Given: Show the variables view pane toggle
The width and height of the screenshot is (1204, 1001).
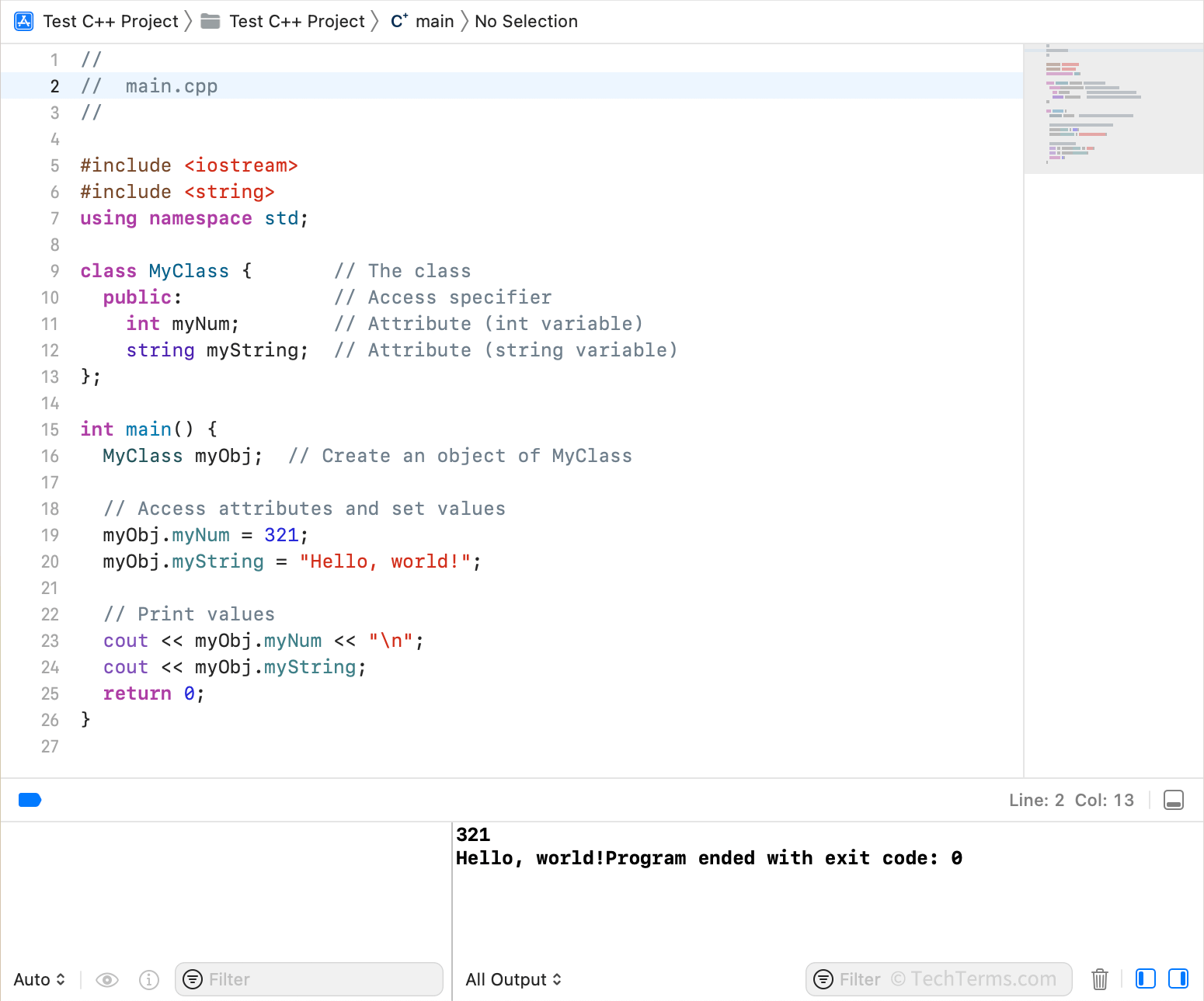Looking at the screenshot, I should tap(1145, 979).
